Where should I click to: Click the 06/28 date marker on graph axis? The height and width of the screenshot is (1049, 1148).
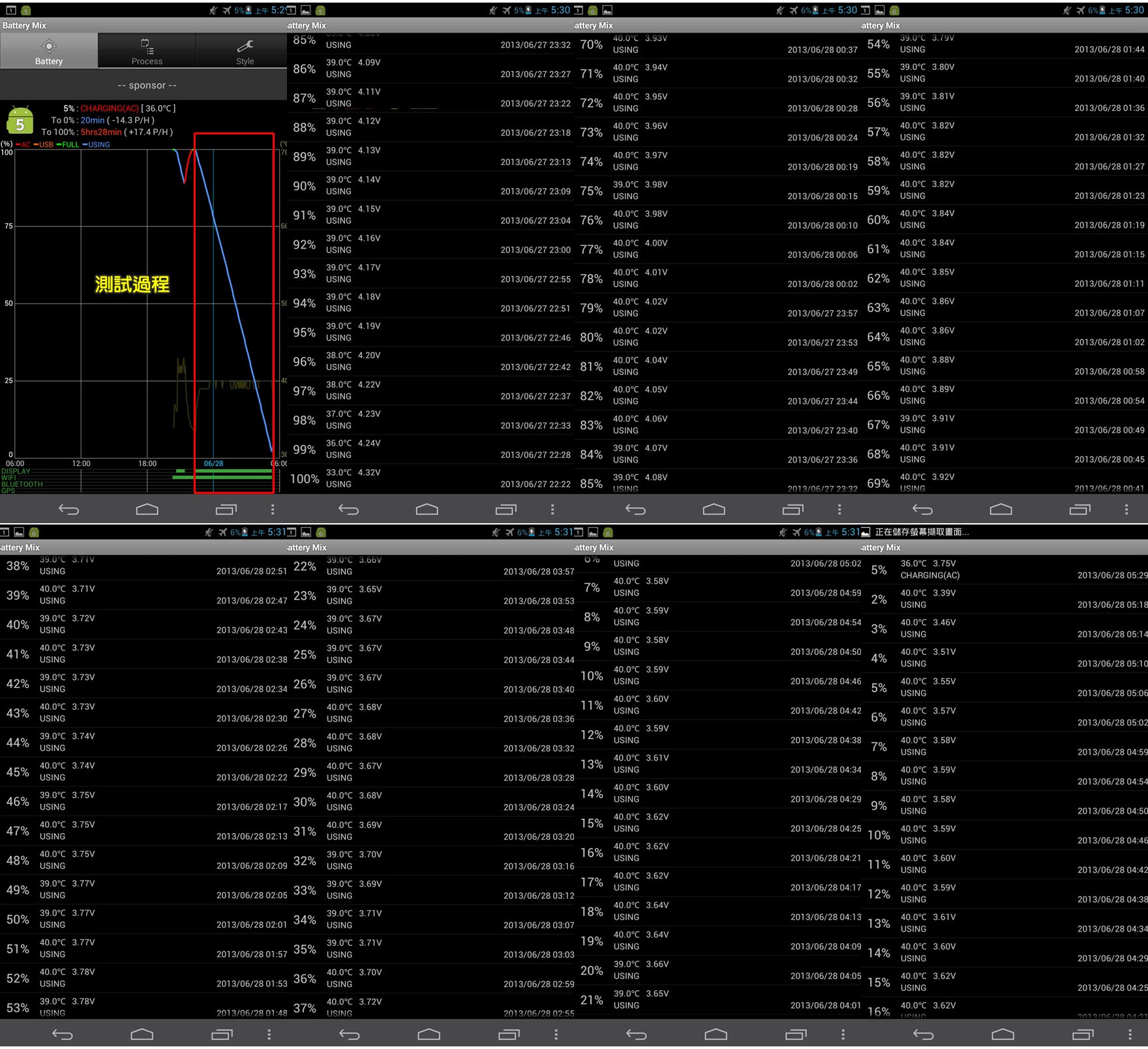point(213,463)
